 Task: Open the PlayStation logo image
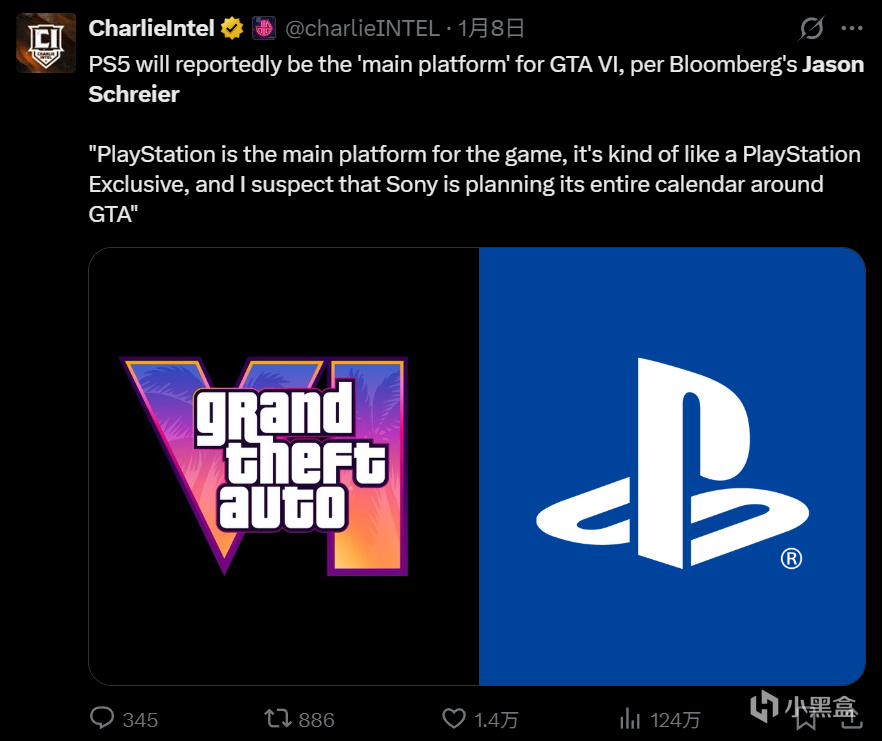point(671,466)
